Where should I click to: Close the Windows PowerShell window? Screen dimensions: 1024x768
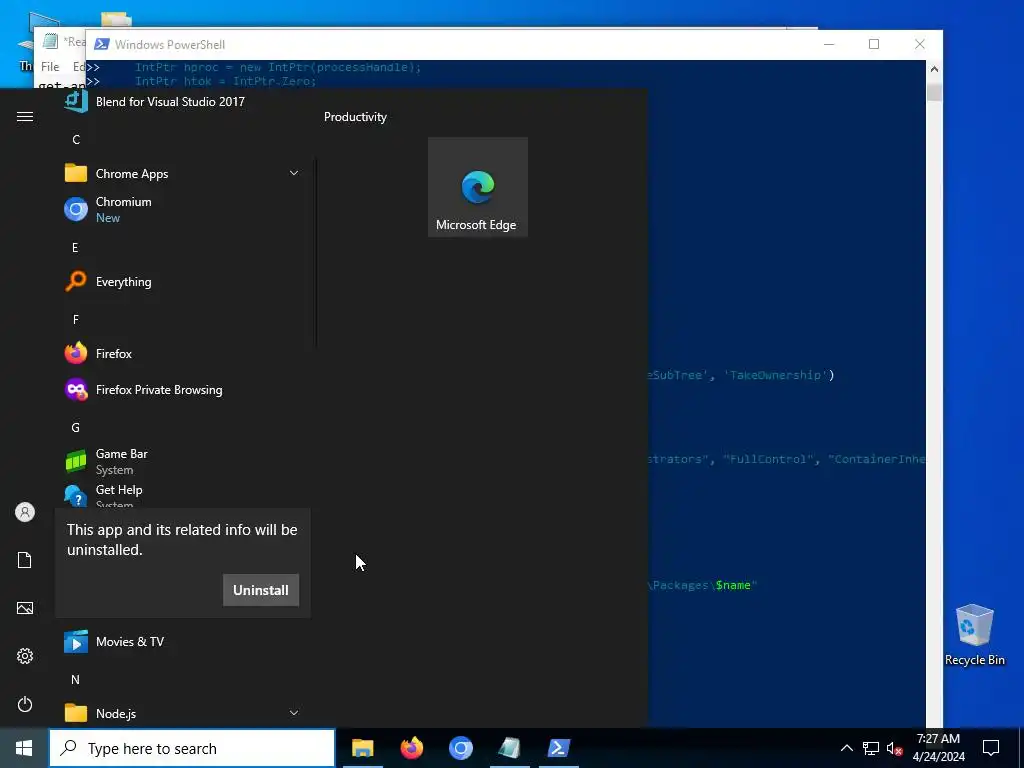(x=920, y=44)
